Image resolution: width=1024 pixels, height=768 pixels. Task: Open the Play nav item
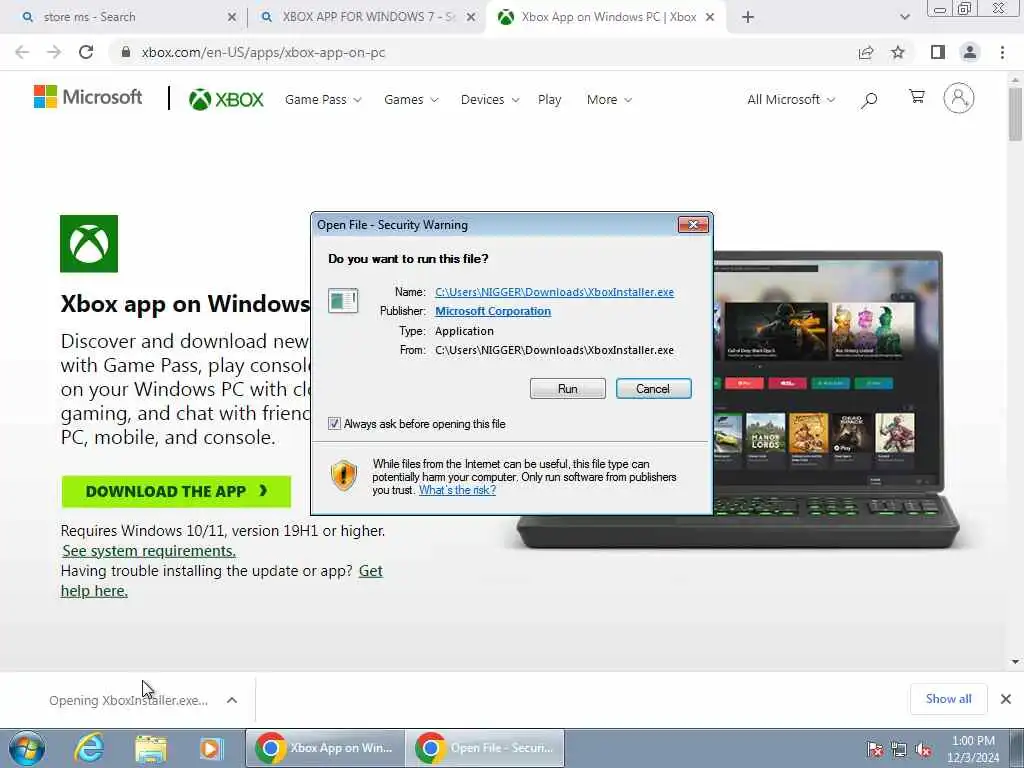click(549, 100)
